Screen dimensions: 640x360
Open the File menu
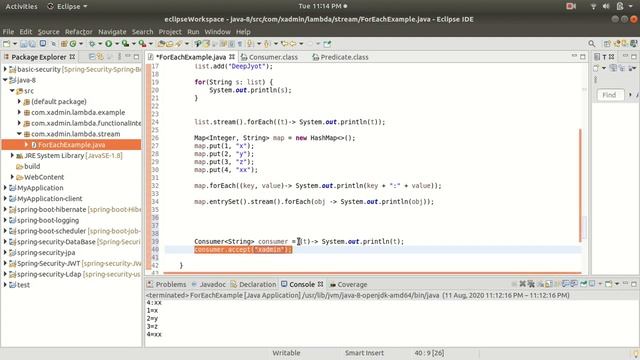point(8,31)
